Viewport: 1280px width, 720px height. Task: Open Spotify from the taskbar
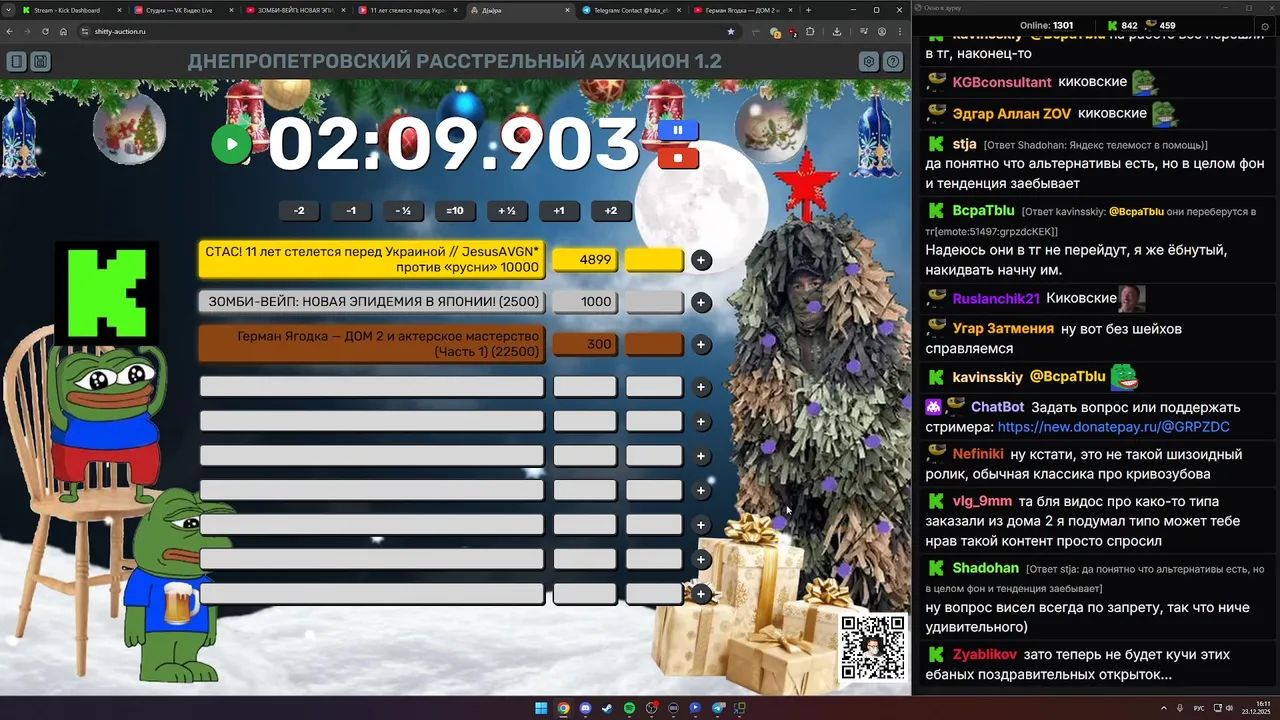(629, 708)
